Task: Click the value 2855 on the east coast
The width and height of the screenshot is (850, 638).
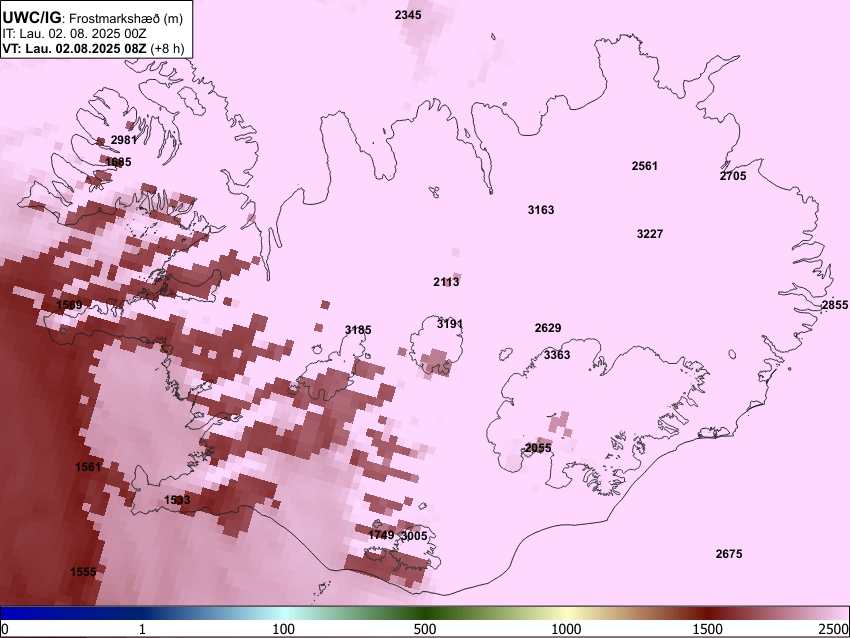Action: point(835,305)
